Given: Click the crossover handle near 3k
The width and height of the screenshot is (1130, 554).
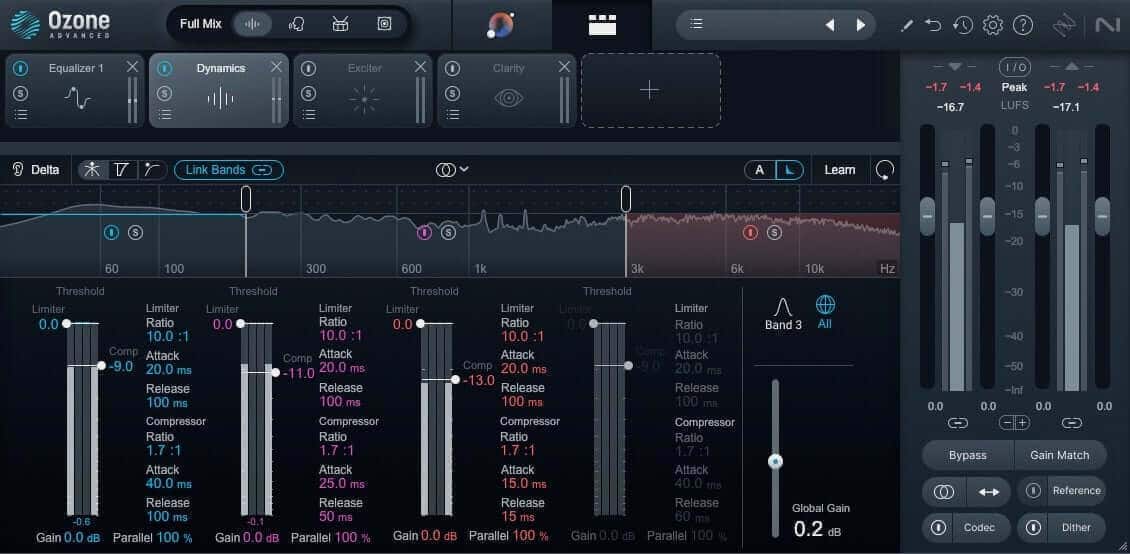Looking at the screenshot, I should tap(626, 199).
